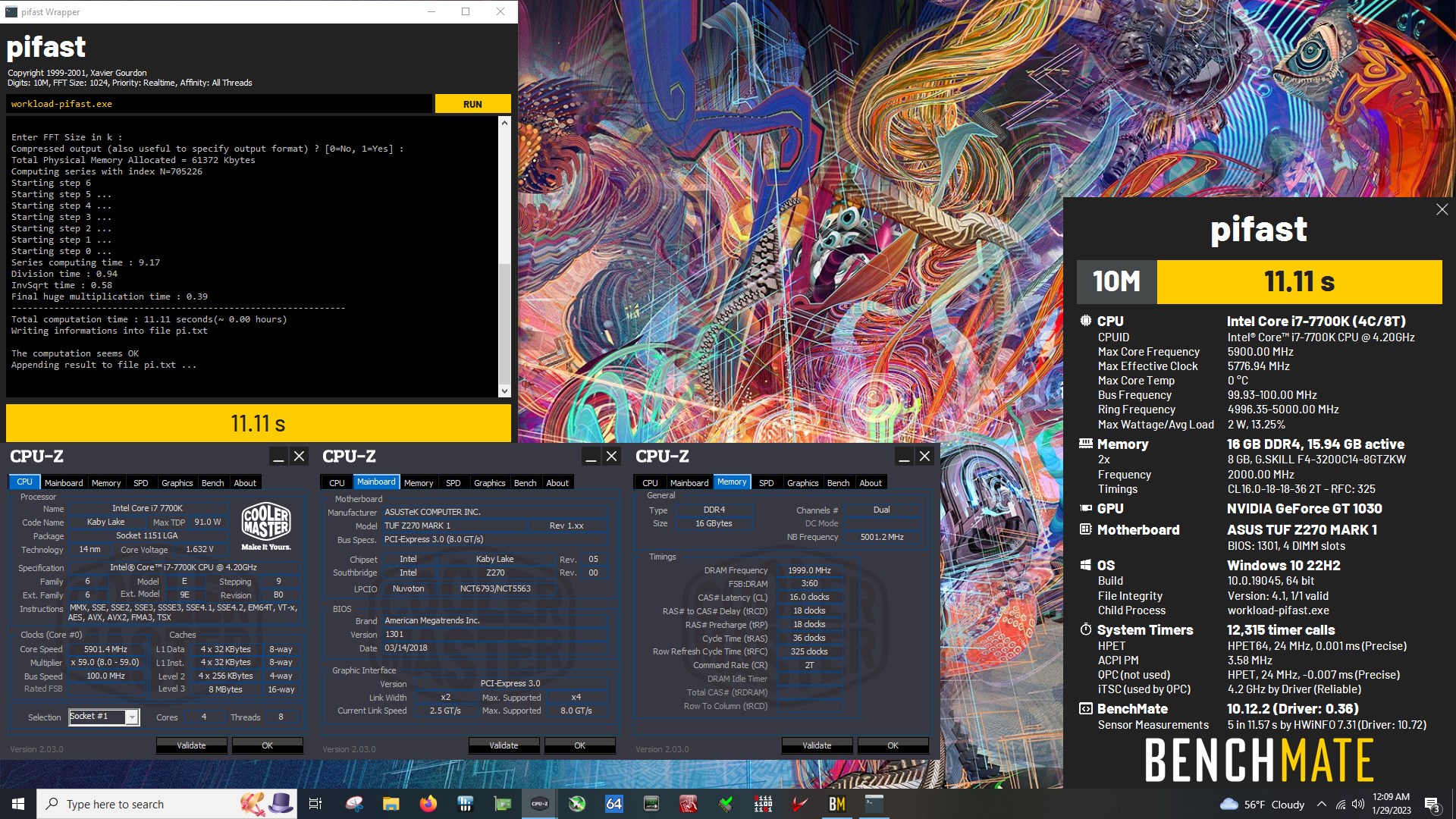Screen dimensions: 1456x819
Task: Click Validate in first CPU-Z window
Action: point(191,745)
